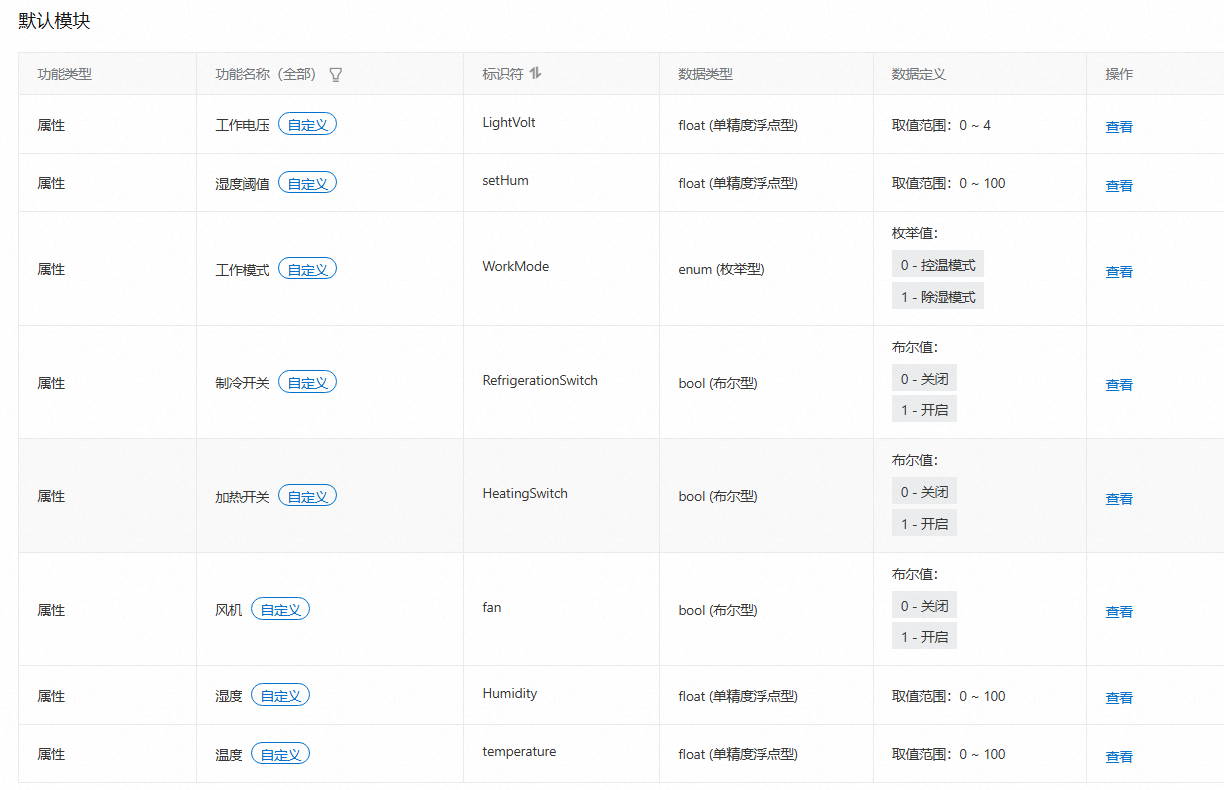Sort by 标识符 using the sort arrows
This screenshot has width=1224, height=790.
[536, 73]
